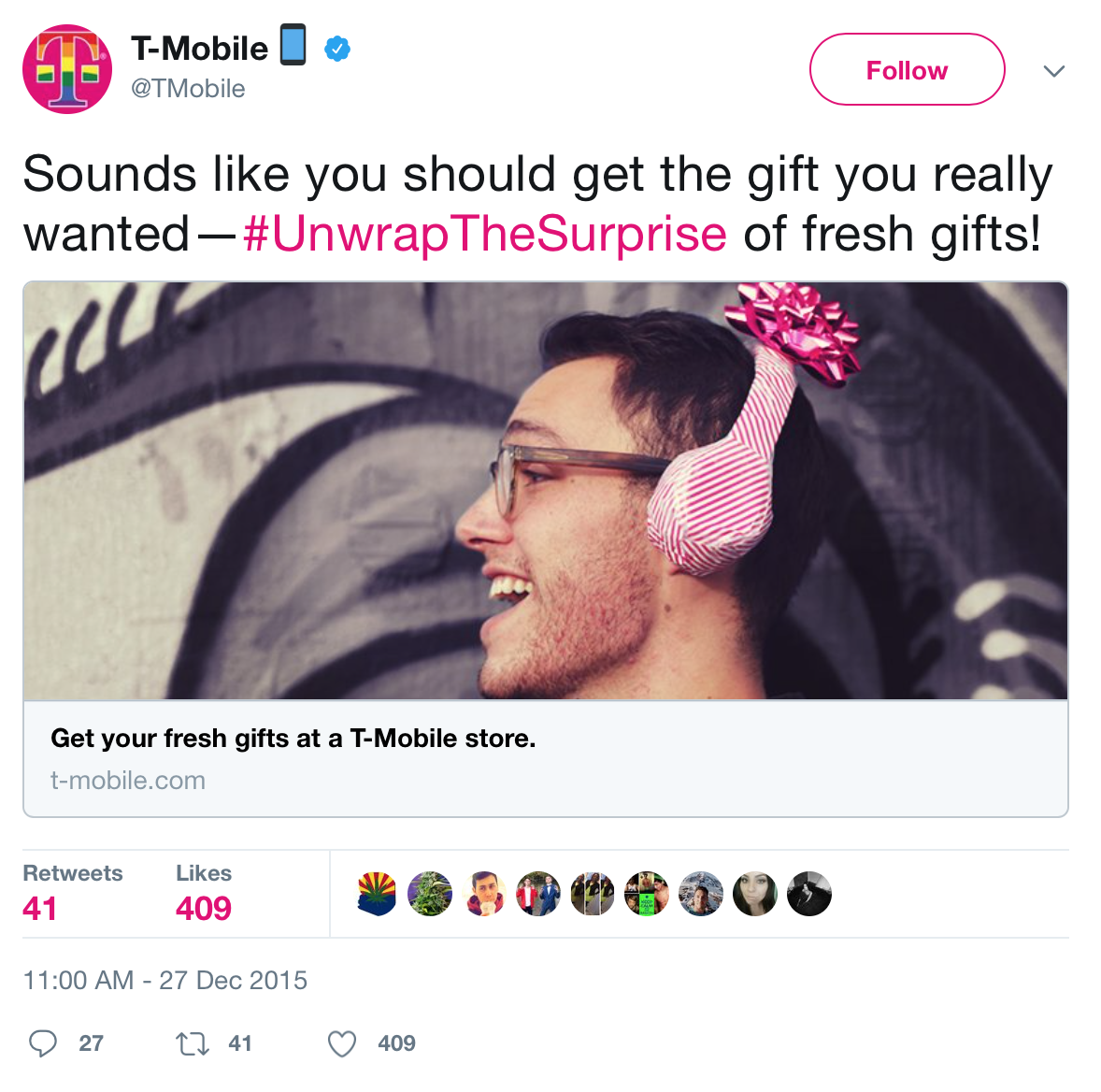
Task: Click the 11:00 AM - 27 Dec 2015 timestamp
Action: [x=165, y=980]
